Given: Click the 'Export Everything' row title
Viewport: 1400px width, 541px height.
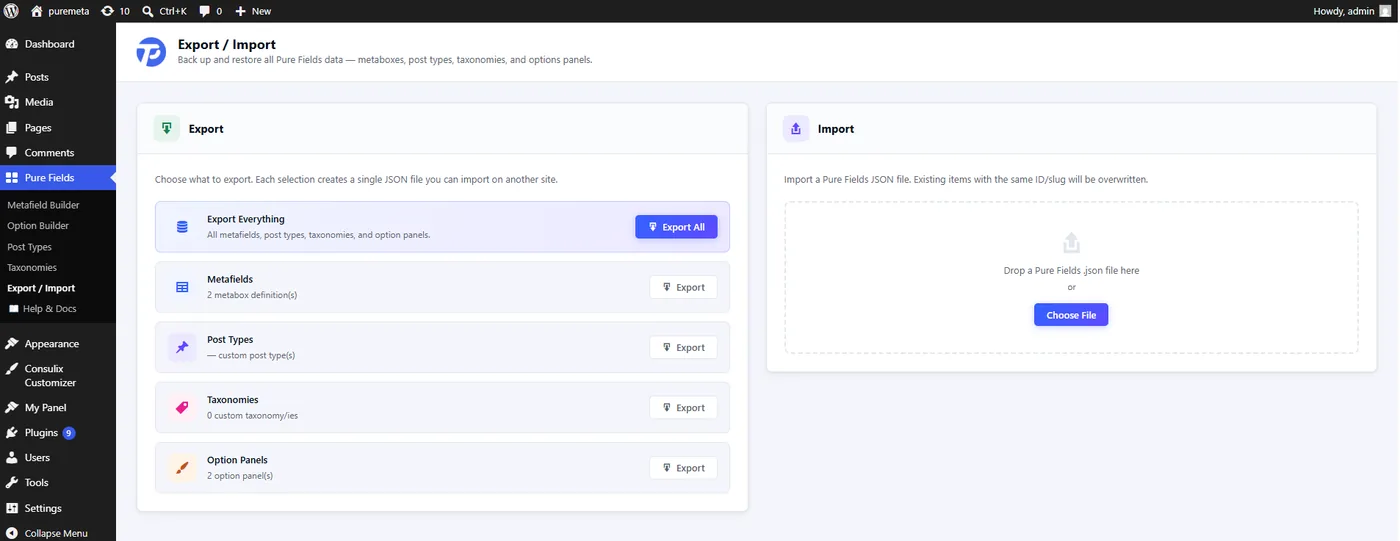Looking at the screenshot, I should point(246,219).
